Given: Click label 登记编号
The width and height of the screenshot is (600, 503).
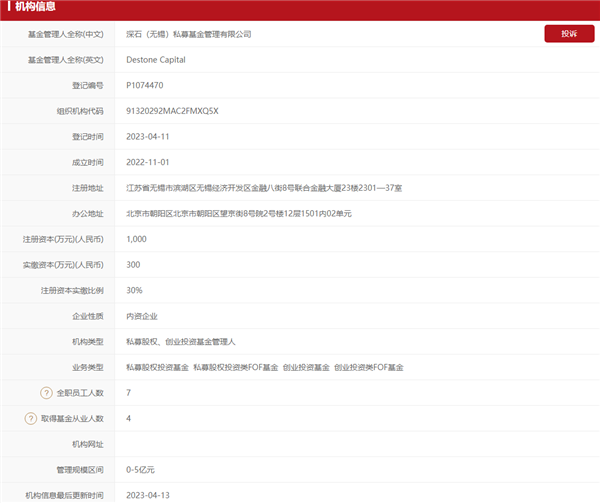Looking at the screenshot, I should pos(88,85).
